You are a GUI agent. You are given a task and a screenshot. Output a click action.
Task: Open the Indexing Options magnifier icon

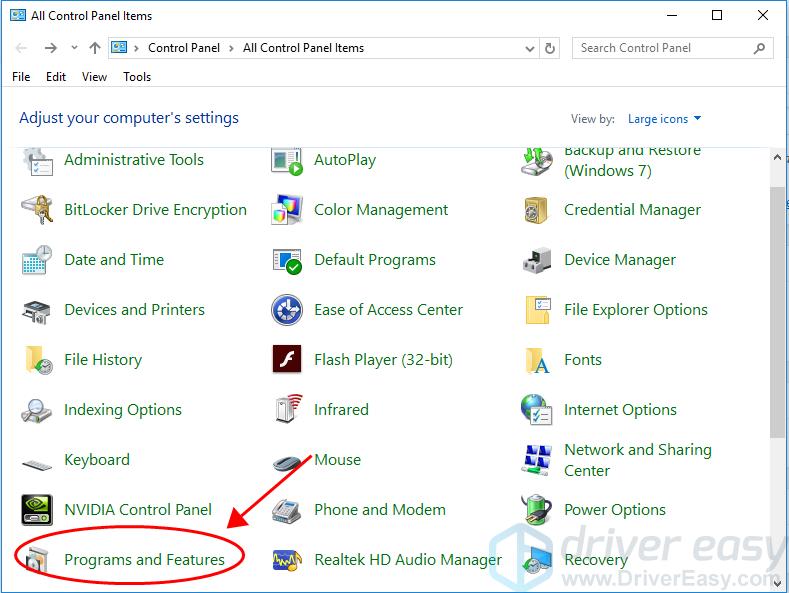tap(37, 410)
